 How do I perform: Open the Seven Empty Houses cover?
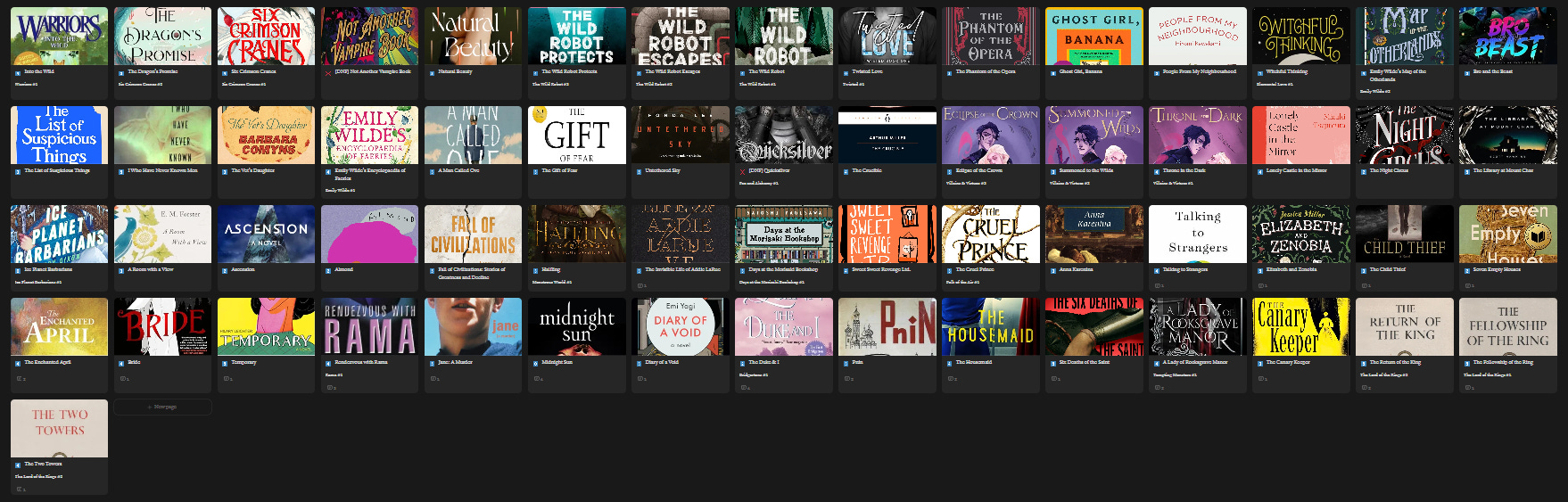[1507, 234]
